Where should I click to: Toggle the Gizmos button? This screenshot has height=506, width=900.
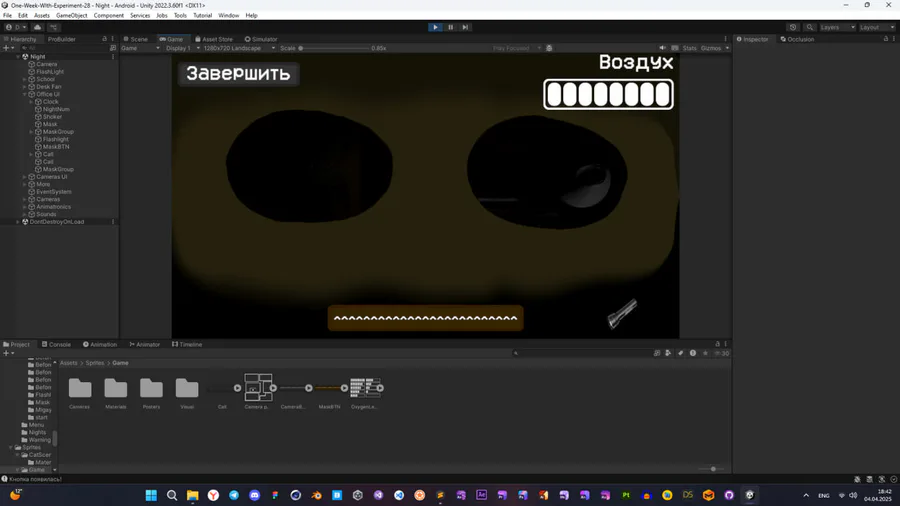711,48
